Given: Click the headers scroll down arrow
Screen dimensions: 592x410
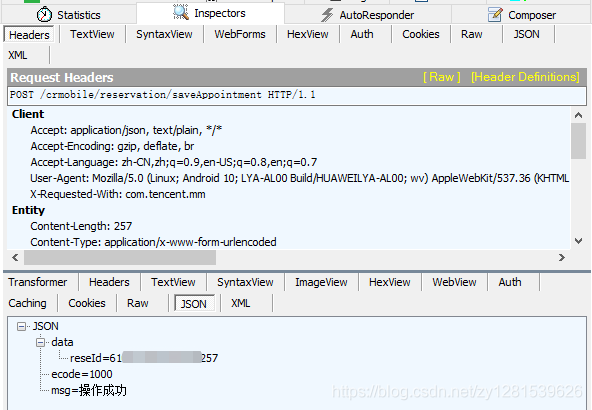Looking at the screenshot, I should [578, 241].
